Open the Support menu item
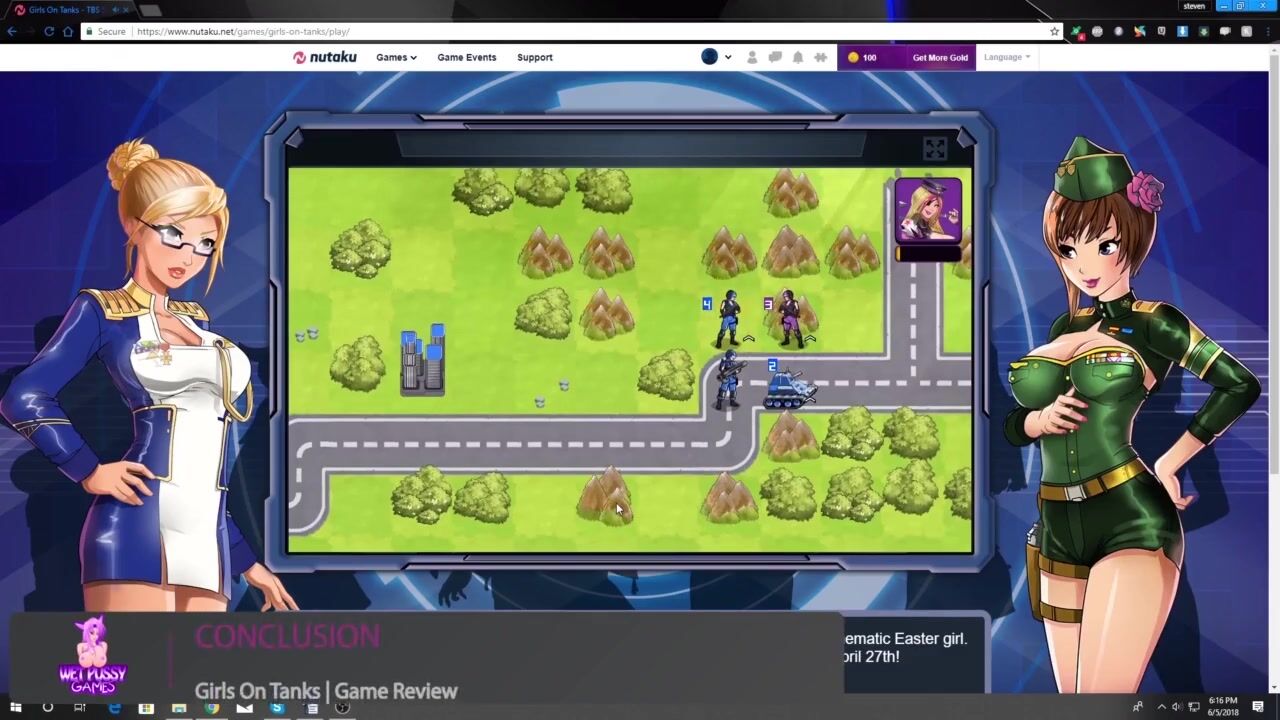The width and height of the screenshot is (1280, 720). pyautogui.click(x=534, y=58)
